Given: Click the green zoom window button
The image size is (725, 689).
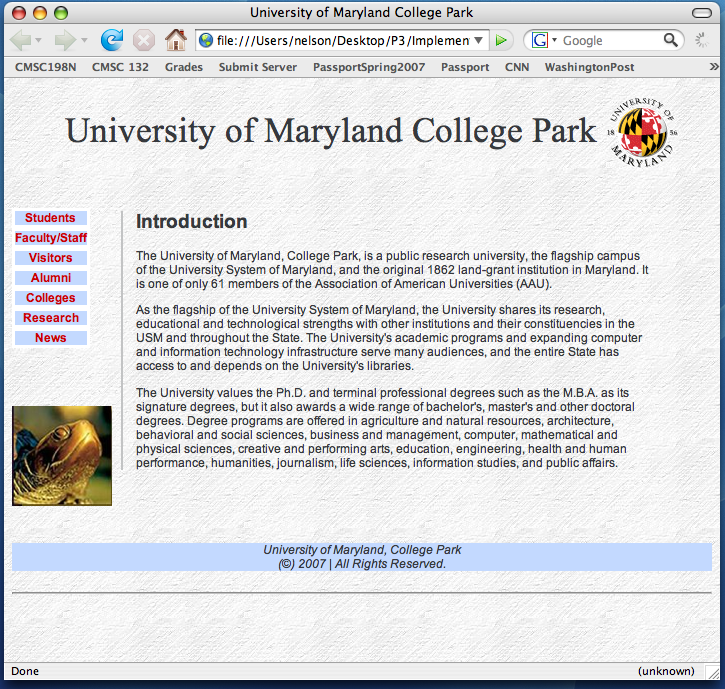Looking at the screenshot, I should 61,13.
